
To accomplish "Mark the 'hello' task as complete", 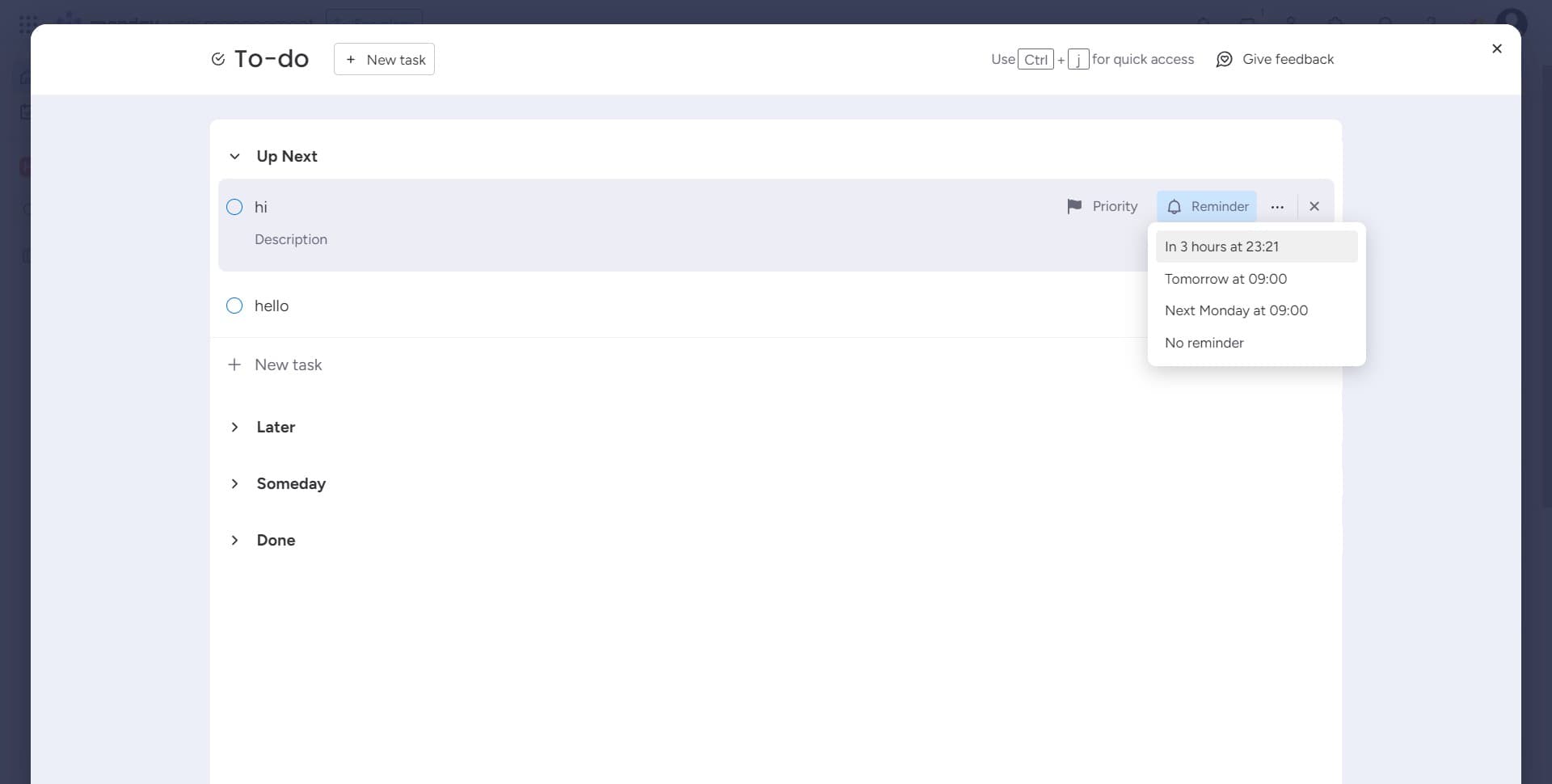I will (x=234, y=306).
